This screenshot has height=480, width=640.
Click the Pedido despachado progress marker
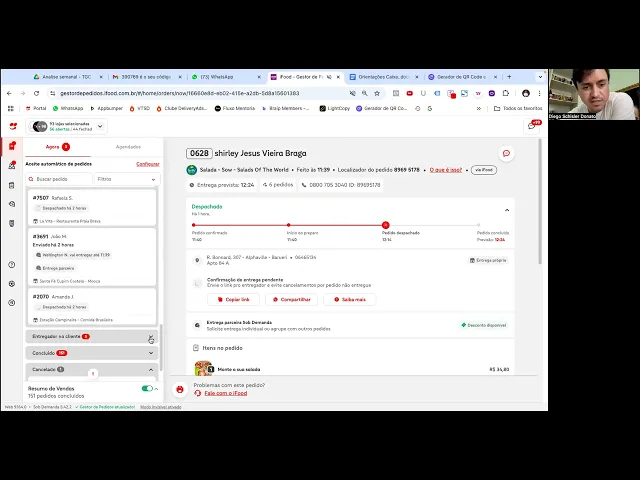pyautogui.click(x=386, y=225)
